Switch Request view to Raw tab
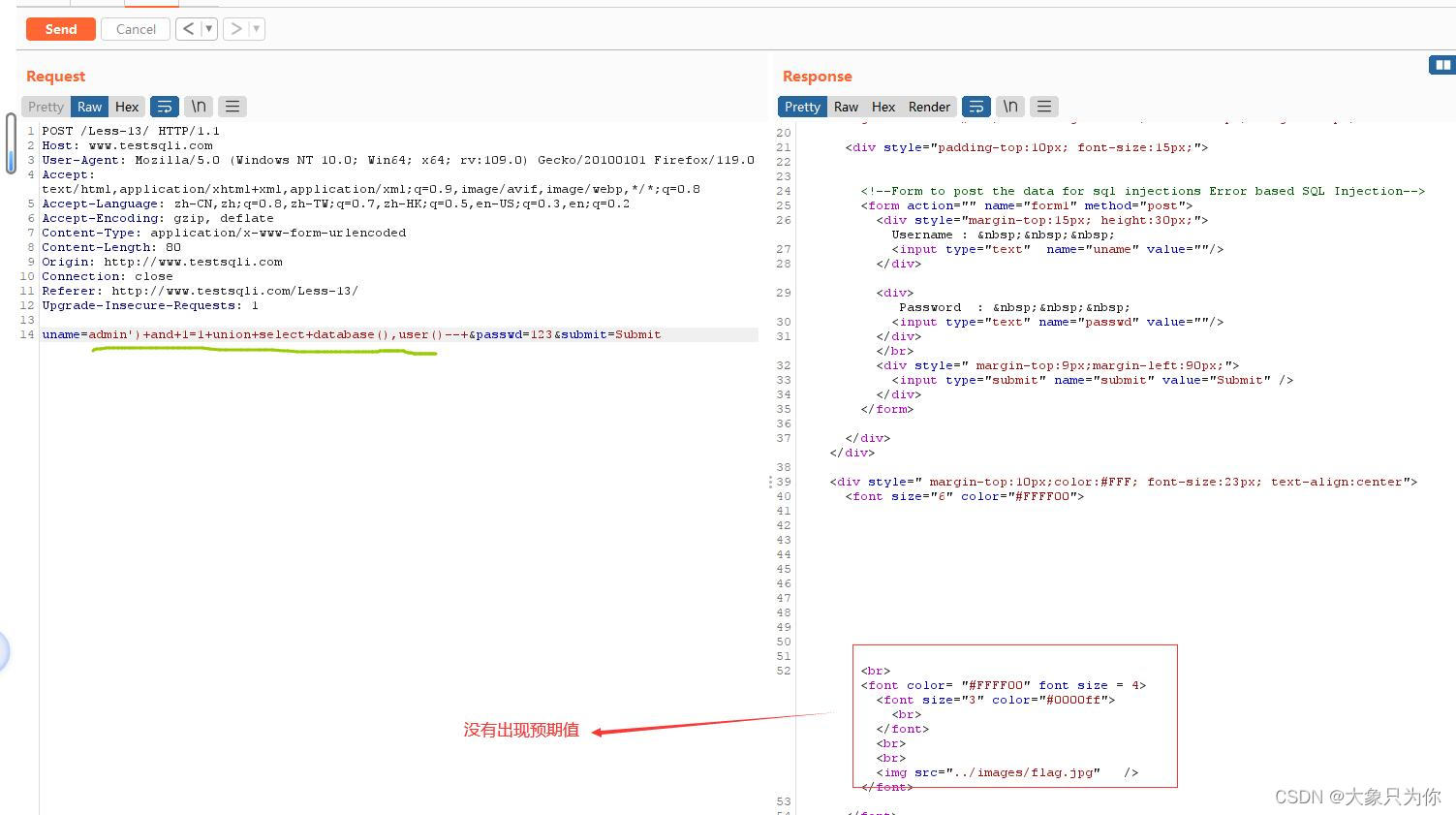1456x815 pixels. tap(89, 107)
